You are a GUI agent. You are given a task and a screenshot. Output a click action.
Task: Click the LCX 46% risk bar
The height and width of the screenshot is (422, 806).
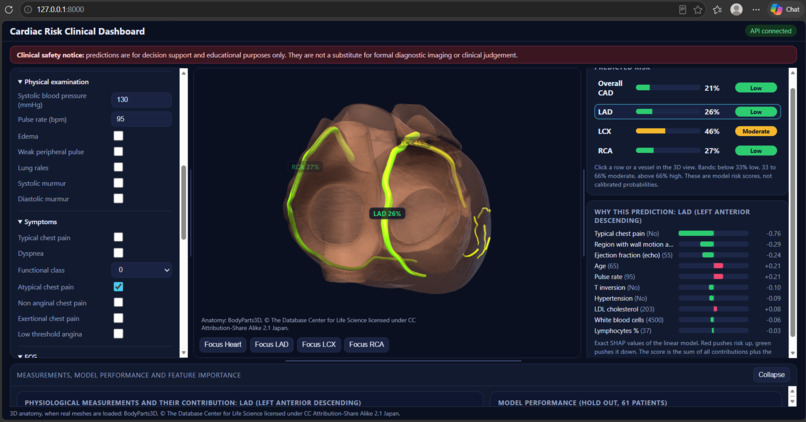pos(668,131)
